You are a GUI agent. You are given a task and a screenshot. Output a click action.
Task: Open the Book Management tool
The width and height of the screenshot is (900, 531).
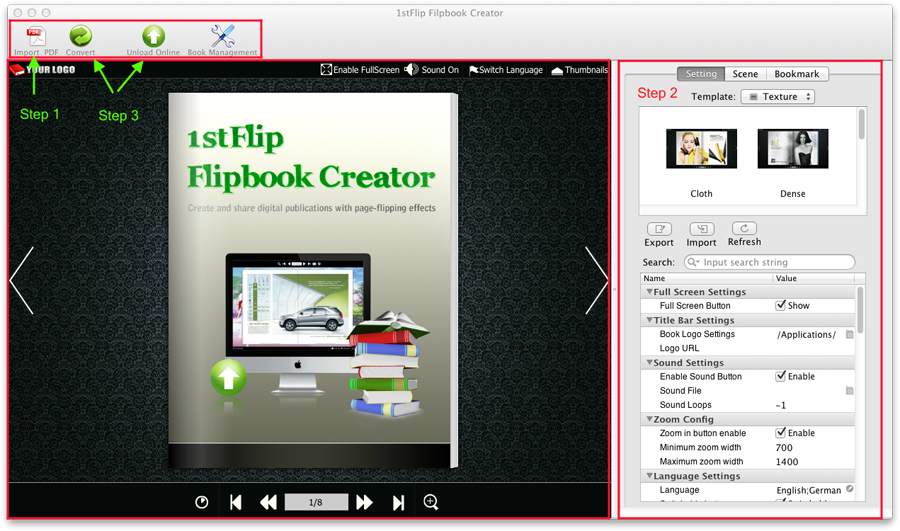(222, 36)
